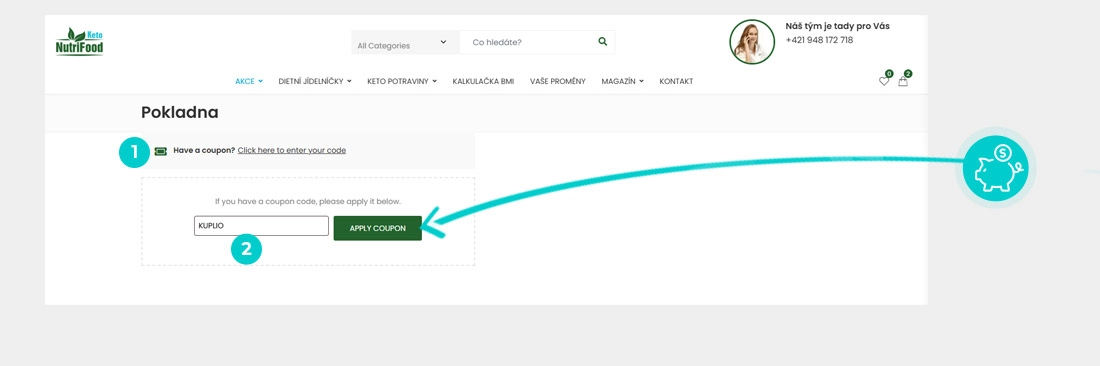
Task: Expand the AKCE menu
Action: click(x=249, y=81)
